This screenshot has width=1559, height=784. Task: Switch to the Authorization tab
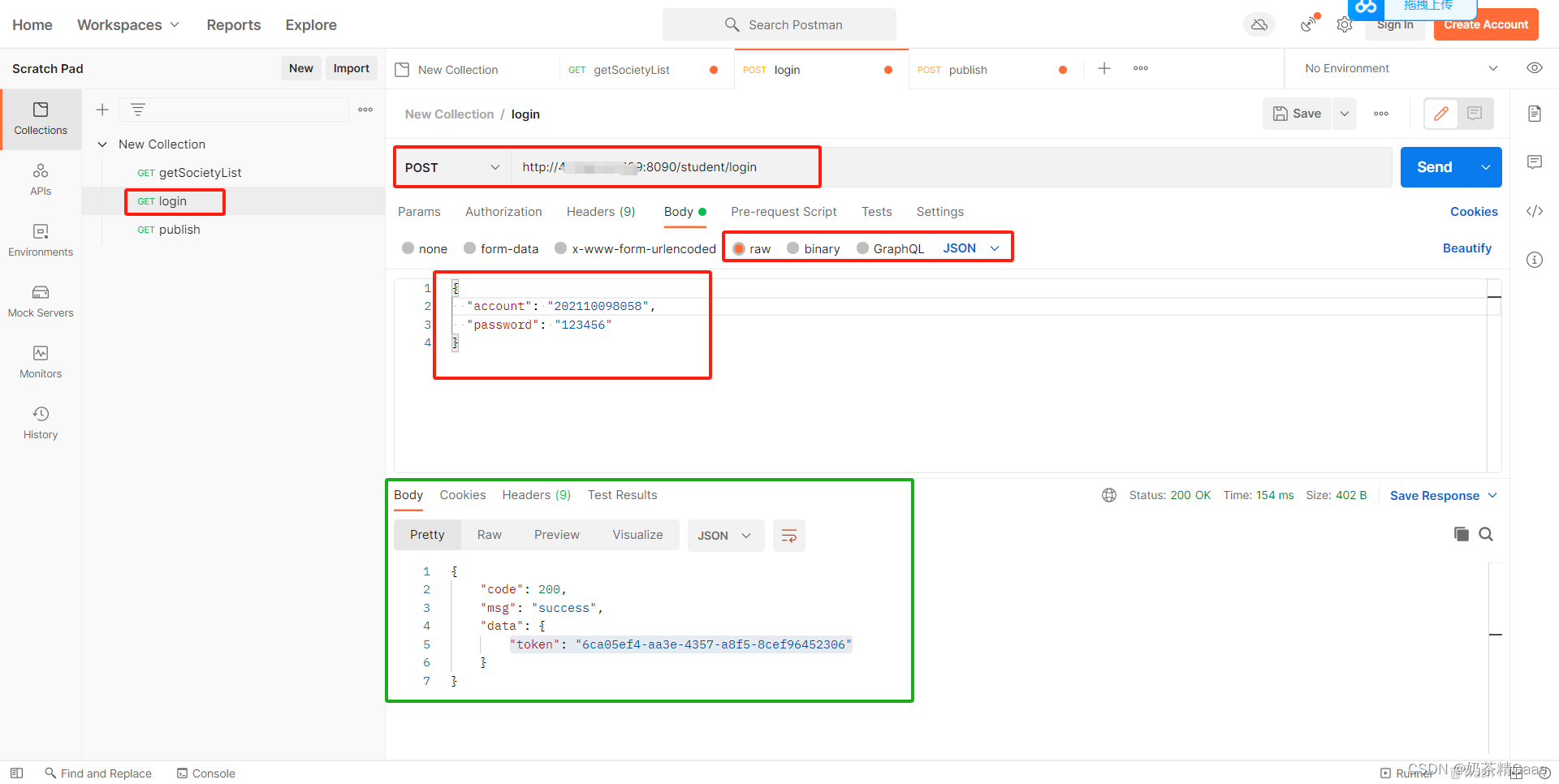click(x=503, y=212)
